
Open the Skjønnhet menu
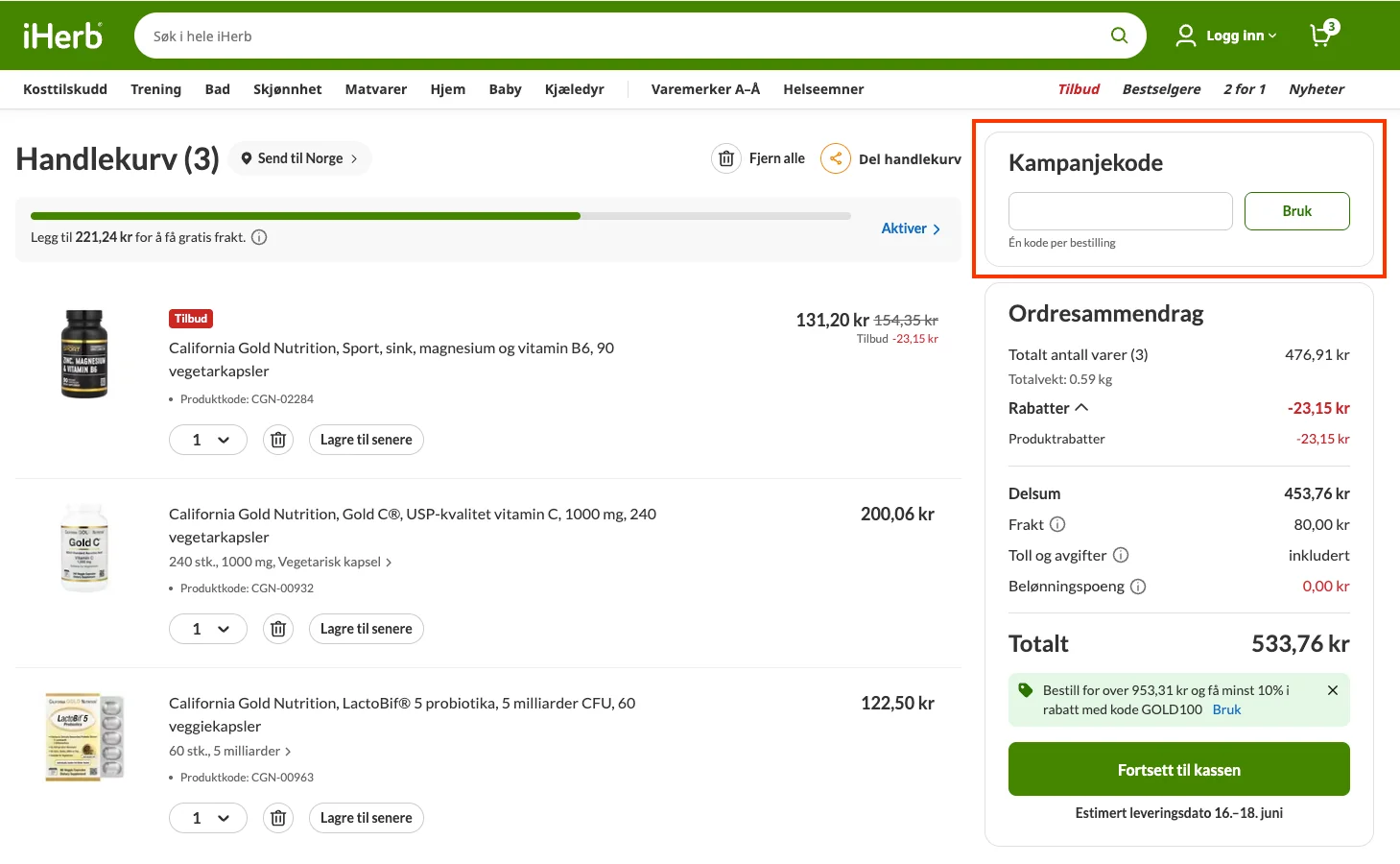(x=288, y=89)
